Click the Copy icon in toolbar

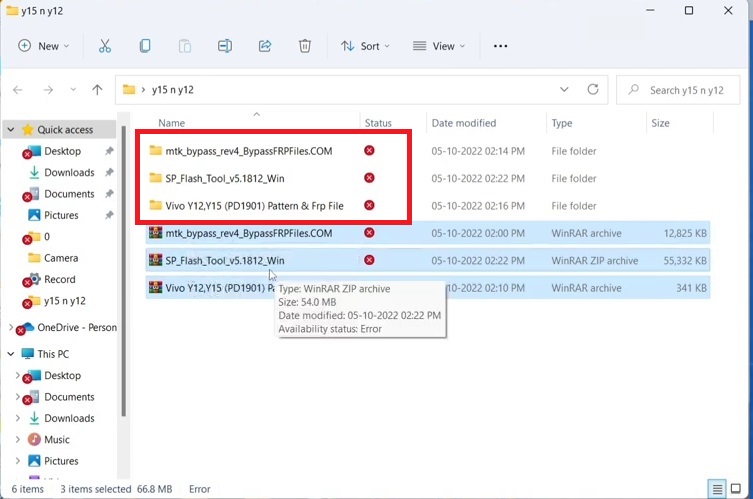coord(145,46)
